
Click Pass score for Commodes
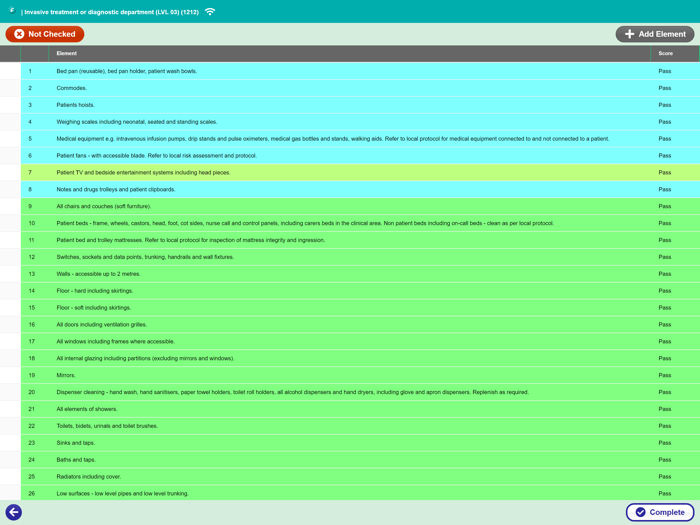click(665, 88)
